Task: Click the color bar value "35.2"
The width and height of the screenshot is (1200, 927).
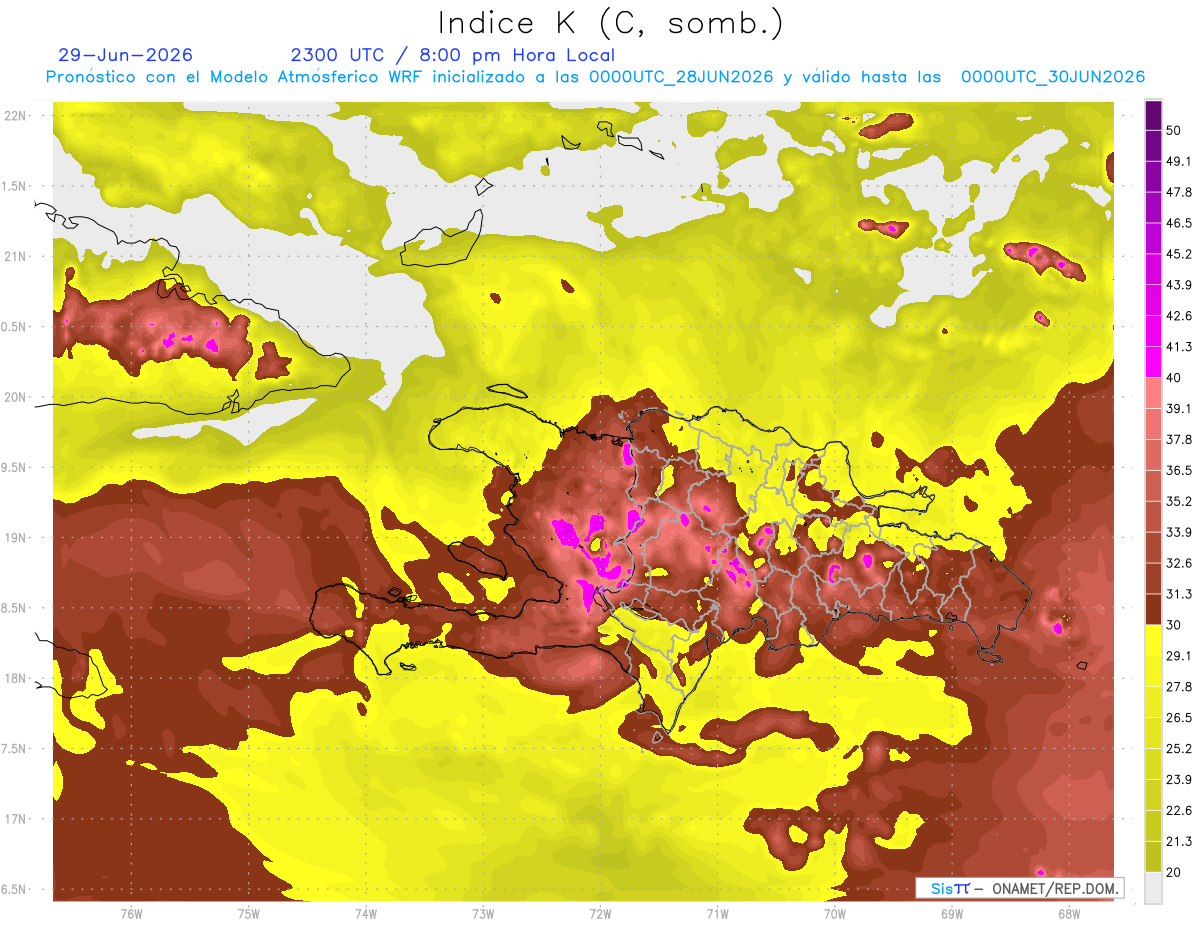Action: point(1180,501)
